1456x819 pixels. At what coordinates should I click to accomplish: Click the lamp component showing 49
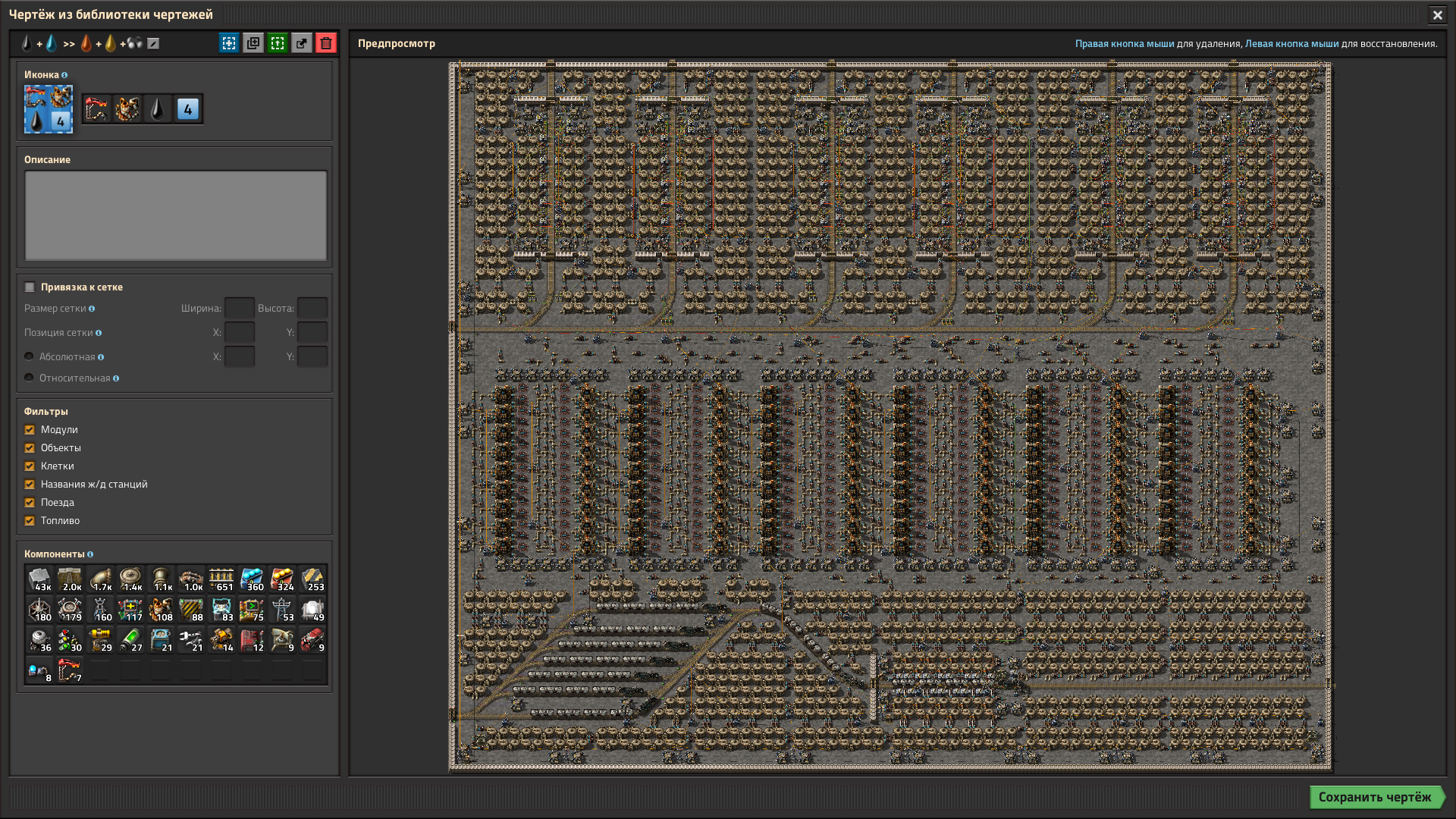312,610
